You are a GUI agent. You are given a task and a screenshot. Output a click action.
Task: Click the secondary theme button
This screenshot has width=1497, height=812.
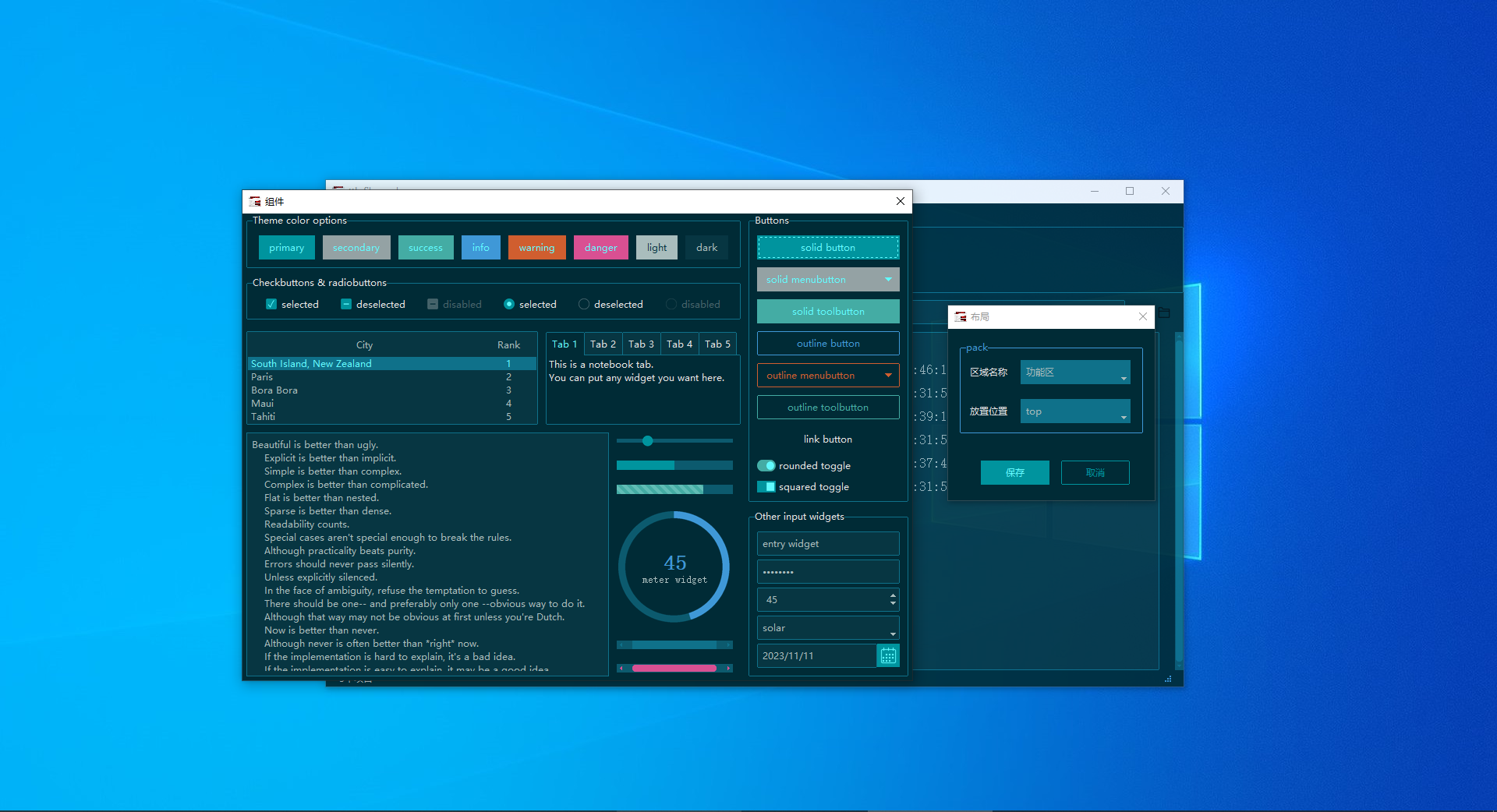click(x=356, y=248)
